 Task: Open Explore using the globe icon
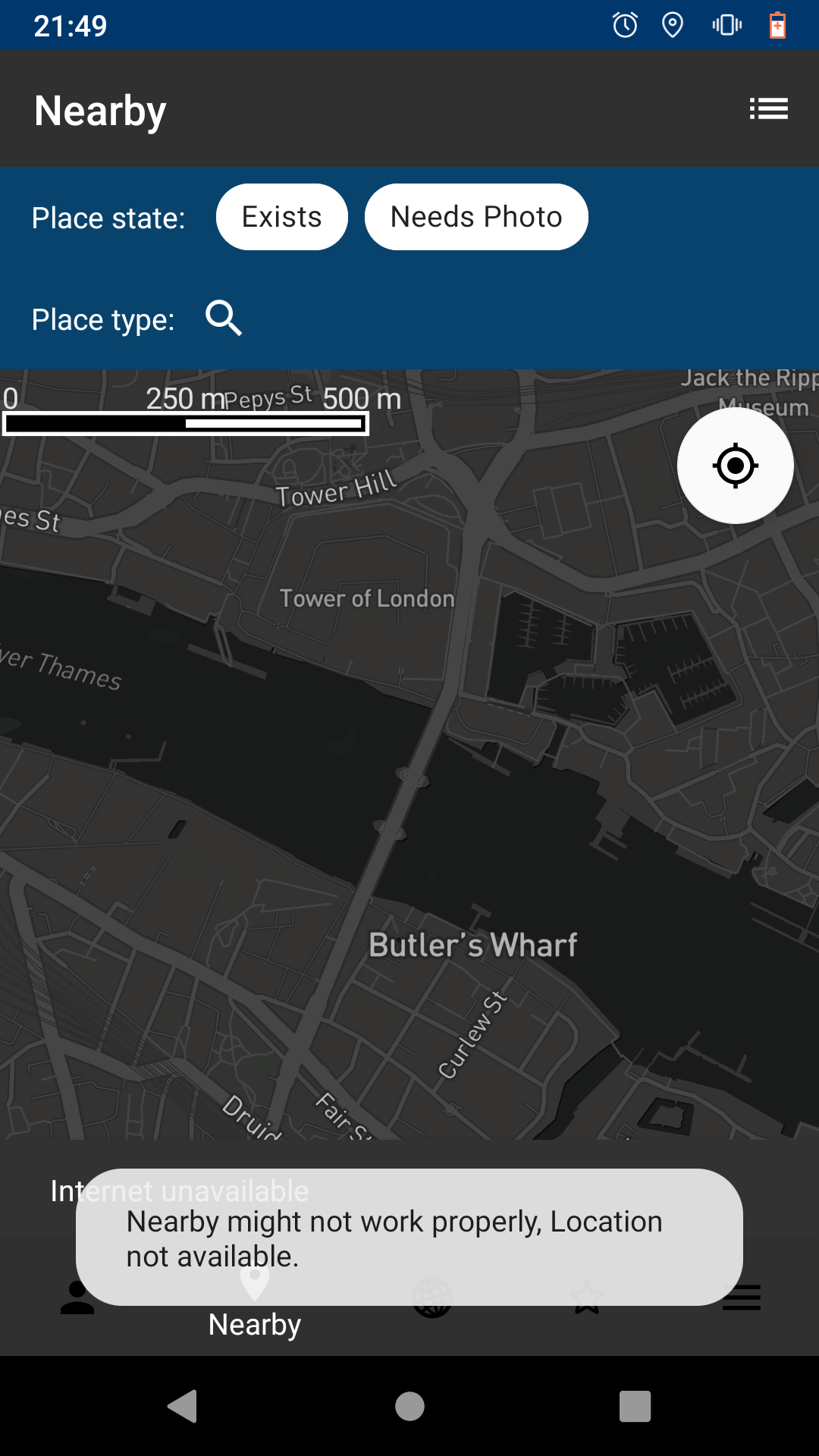(x=433, y=1297)
